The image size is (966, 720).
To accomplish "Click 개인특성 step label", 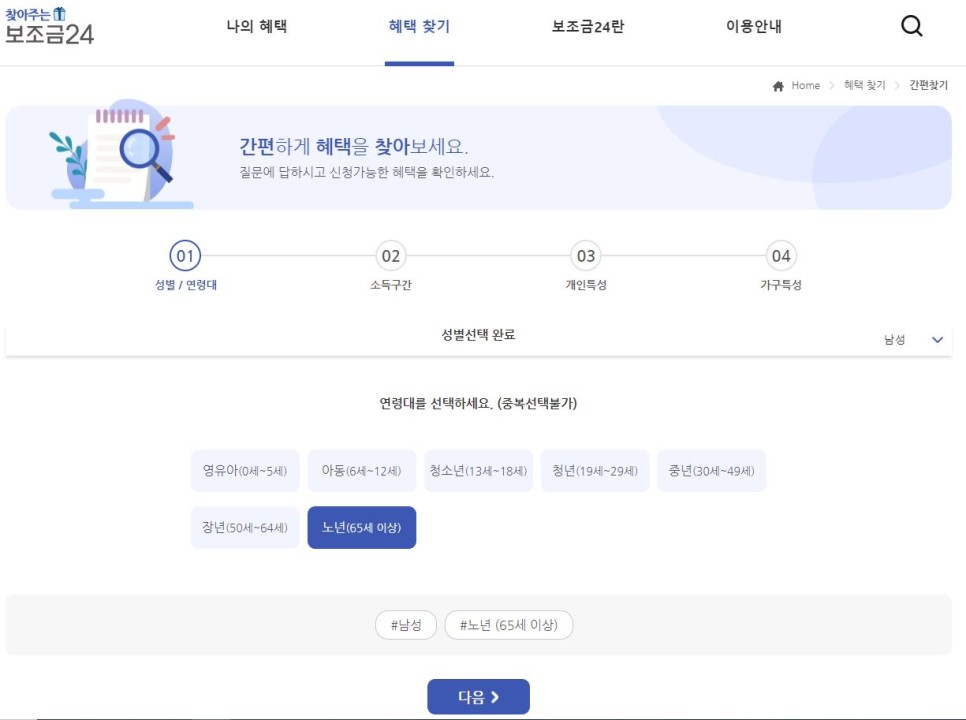I will click(x=586, y=285).
